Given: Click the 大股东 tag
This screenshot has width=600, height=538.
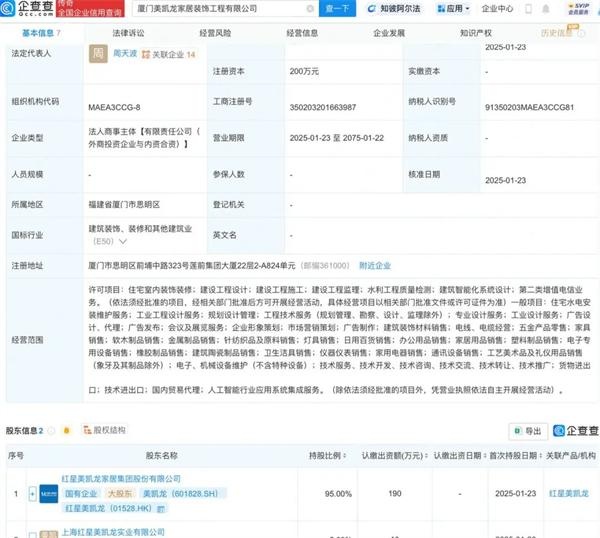Looking at the screenshot, I should (120, 494).
